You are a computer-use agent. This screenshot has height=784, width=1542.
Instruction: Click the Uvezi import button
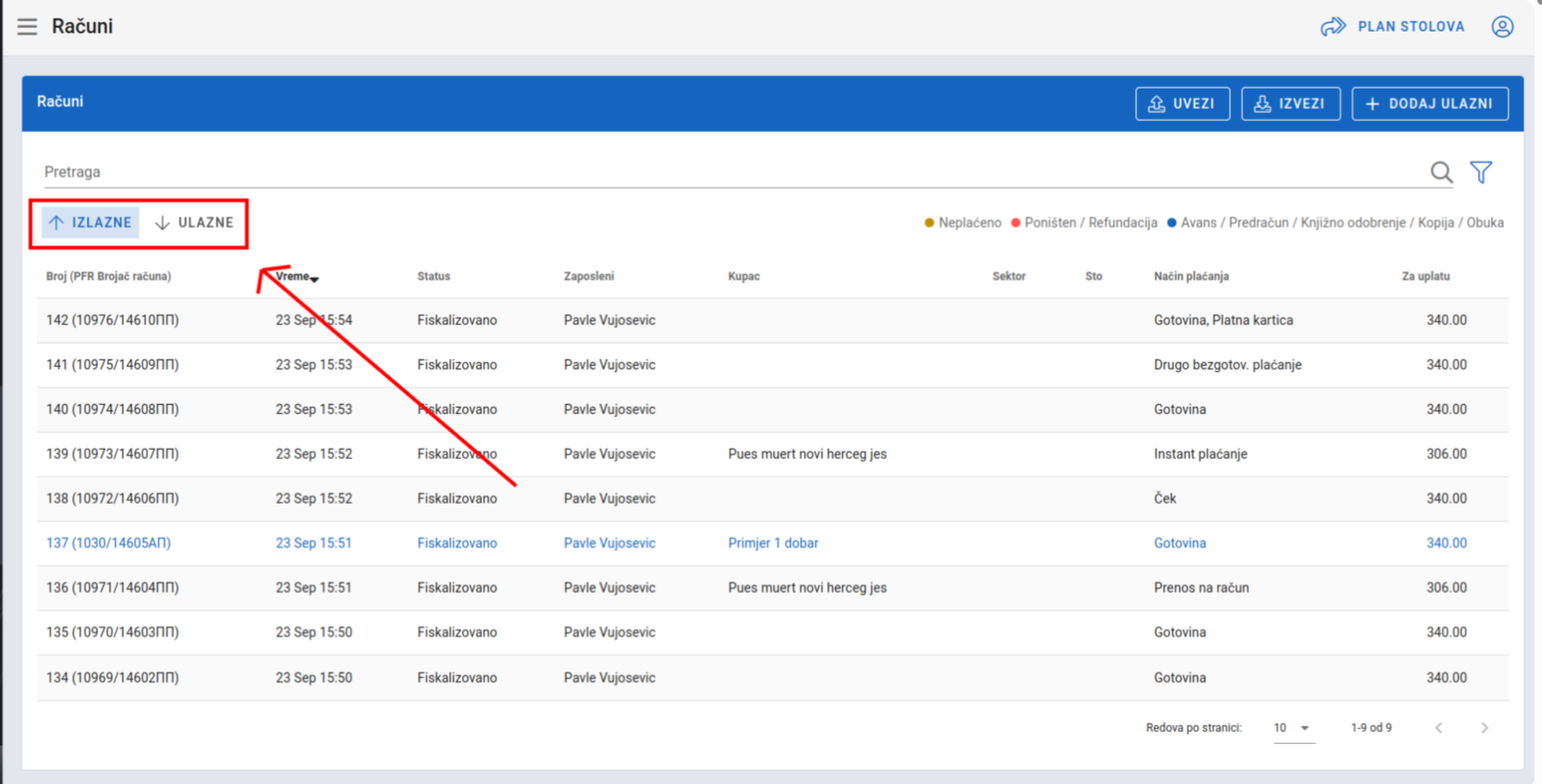[1183, 103]
